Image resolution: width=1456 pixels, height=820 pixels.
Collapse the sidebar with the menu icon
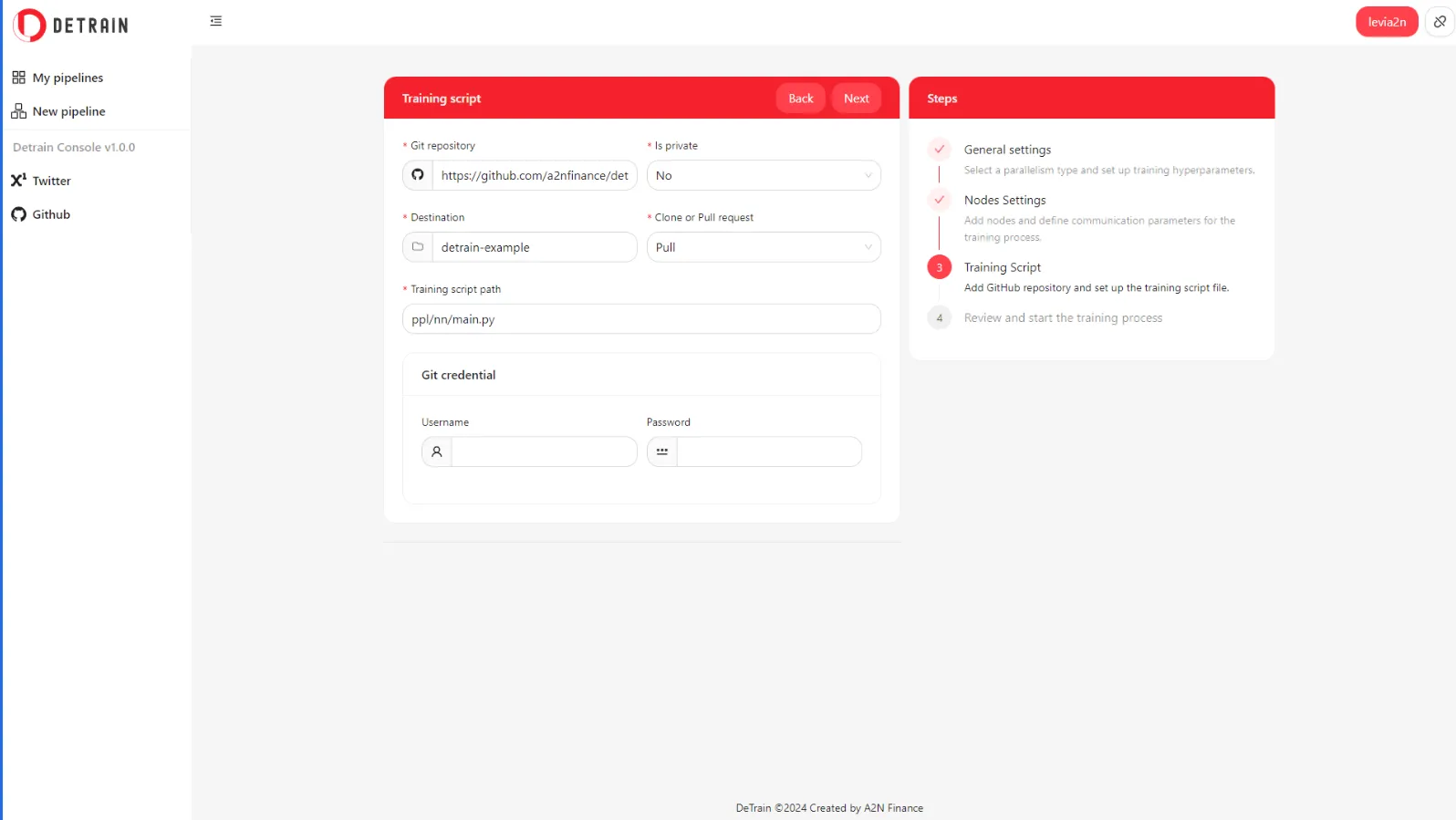(216, 21)
